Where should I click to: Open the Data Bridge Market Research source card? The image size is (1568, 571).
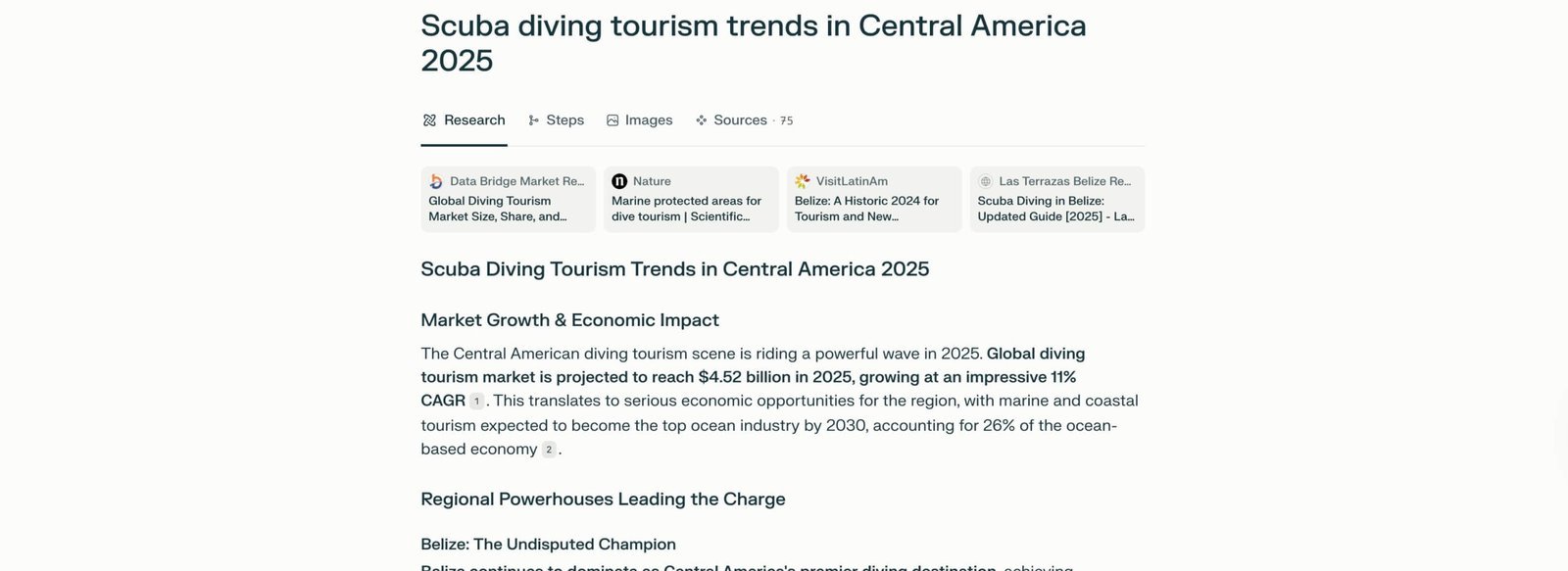coord(508,199)
